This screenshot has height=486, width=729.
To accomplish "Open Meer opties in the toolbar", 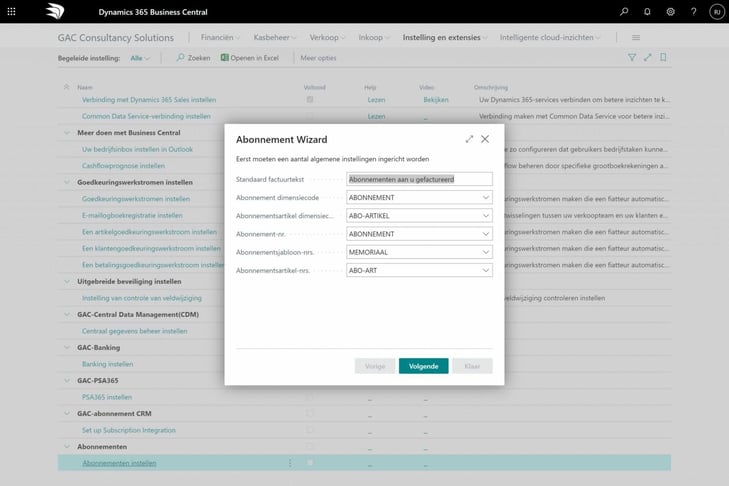I will click(x=318, y=58).
